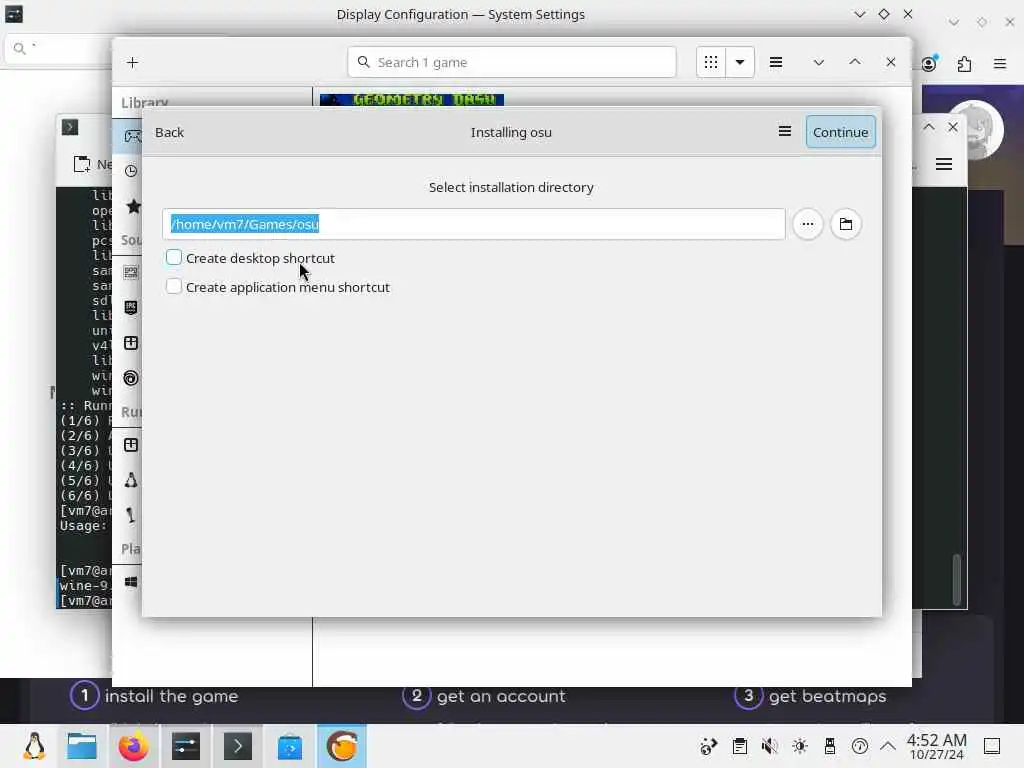Select the Geometry Dash game banner

(412, 99)
